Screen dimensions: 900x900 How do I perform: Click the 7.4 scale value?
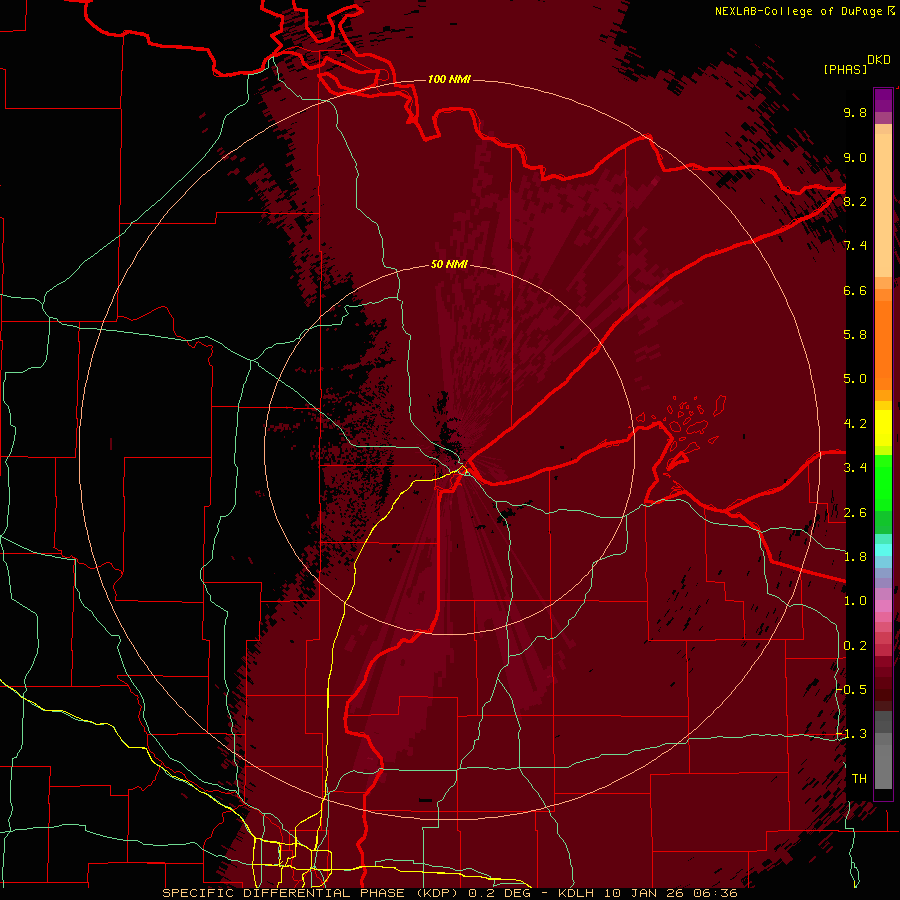click(x=855, y=246)
